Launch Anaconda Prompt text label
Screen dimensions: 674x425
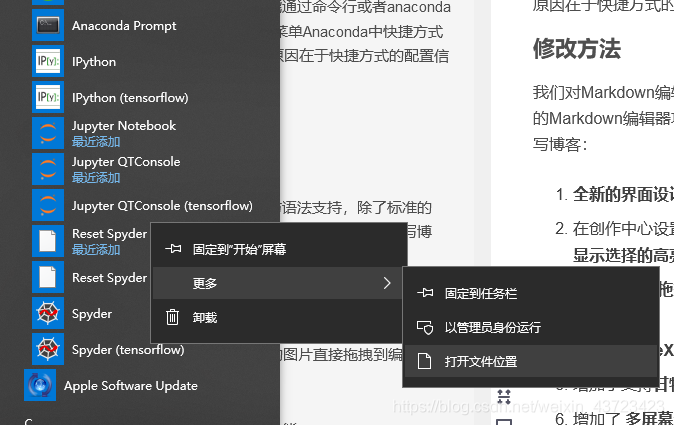124,26
